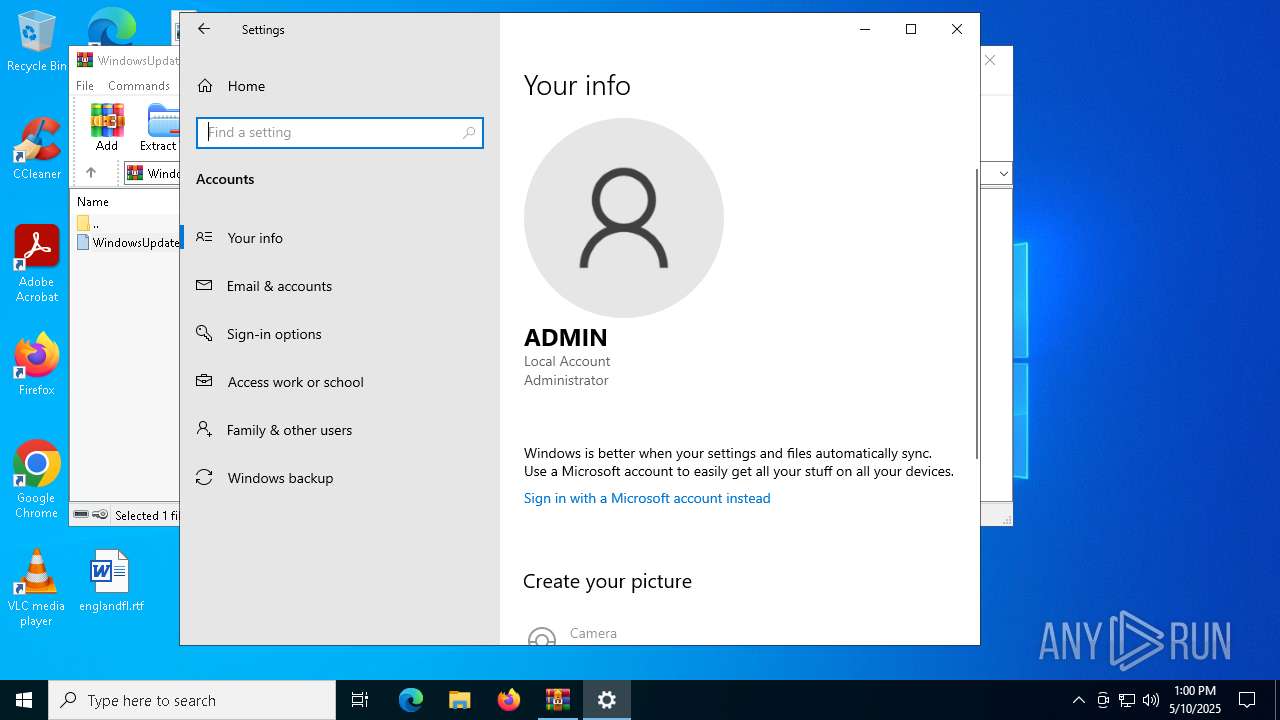The height and width of the screenshot is (720, 1280).
Task: Open Family & other users section
Action: click(x=340, y=430)
